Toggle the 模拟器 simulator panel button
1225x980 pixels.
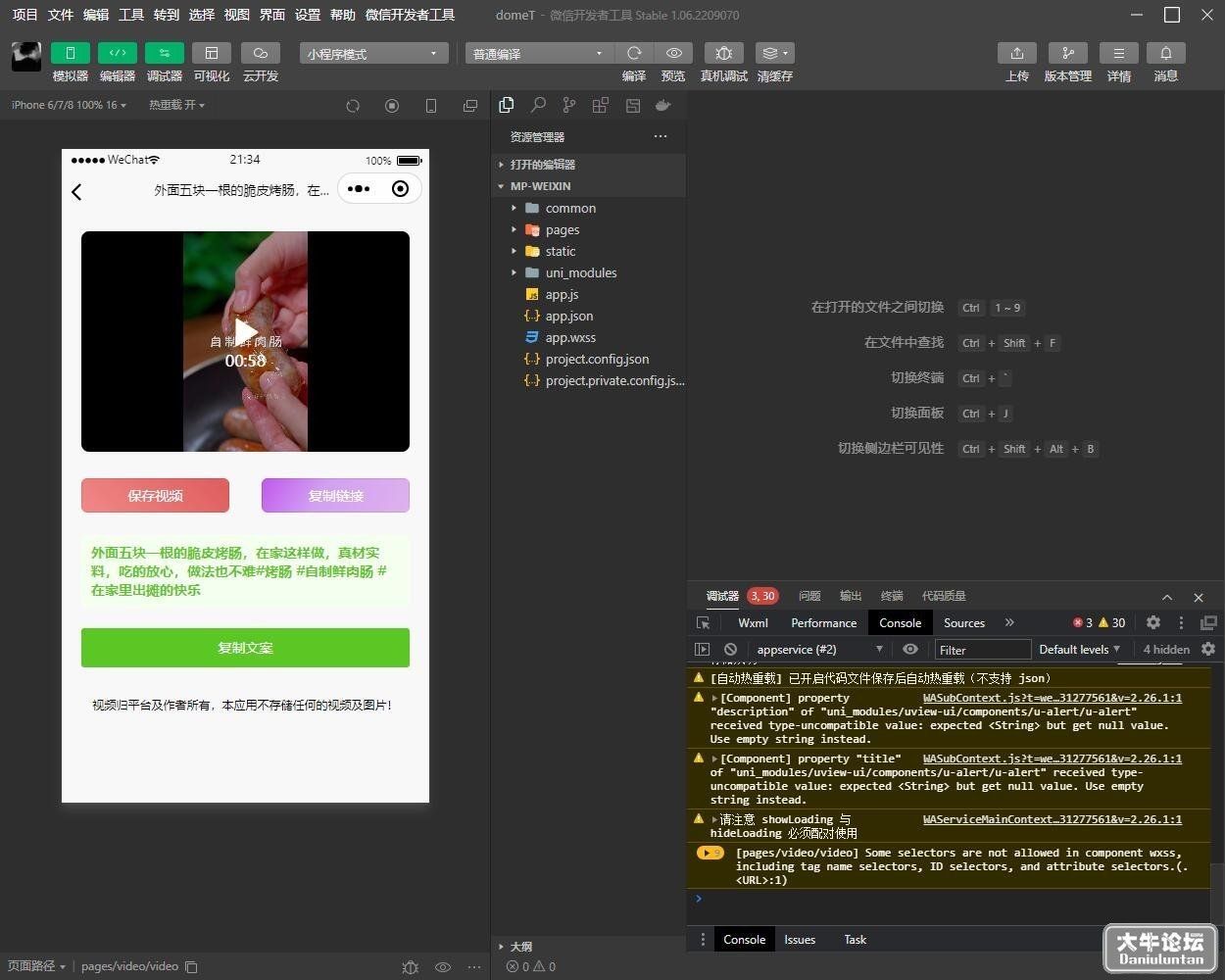pos(71,53)
